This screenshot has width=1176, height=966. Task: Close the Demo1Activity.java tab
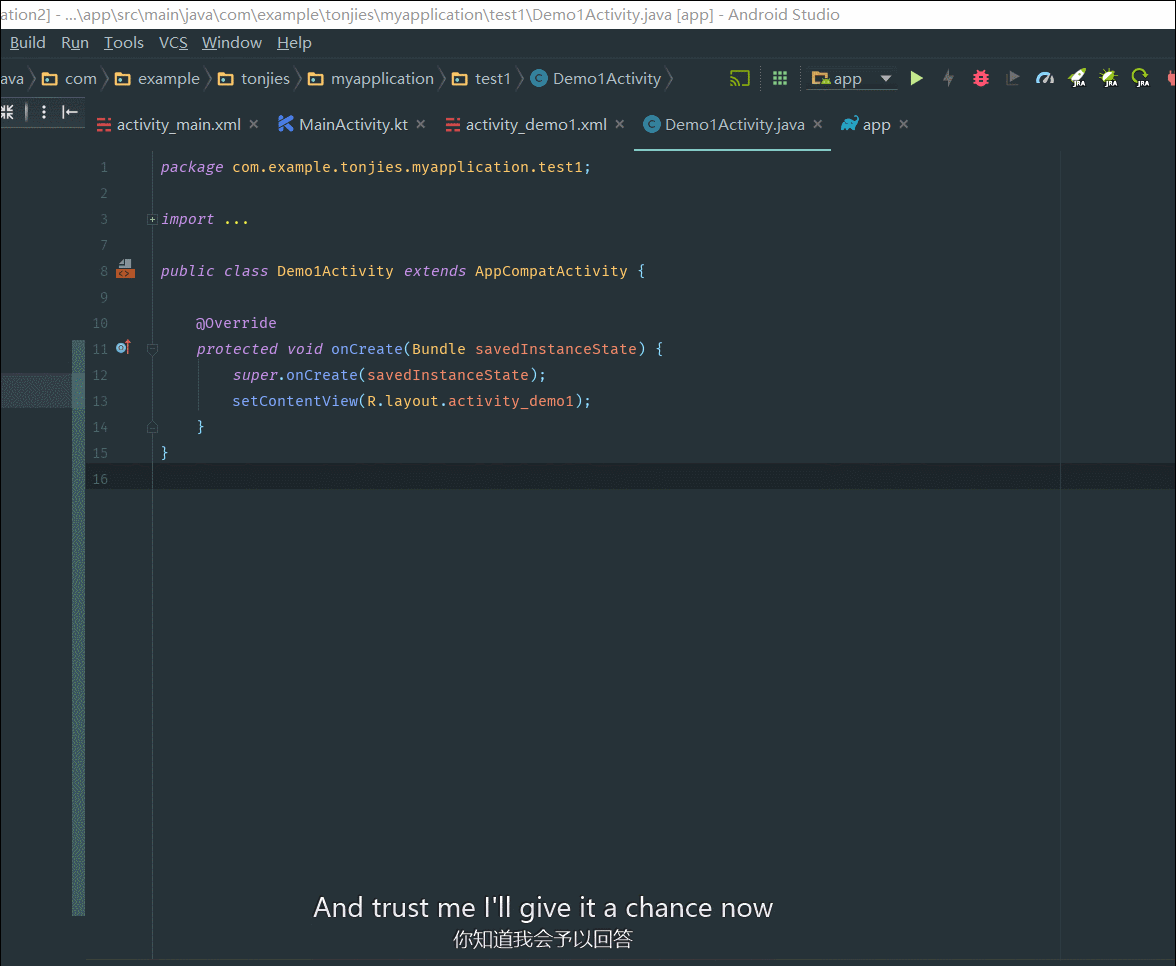818,124
